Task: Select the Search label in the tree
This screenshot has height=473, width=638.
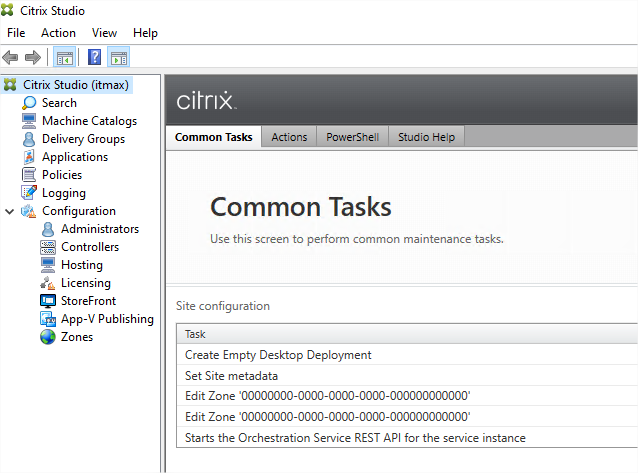Action: point(59,103)
